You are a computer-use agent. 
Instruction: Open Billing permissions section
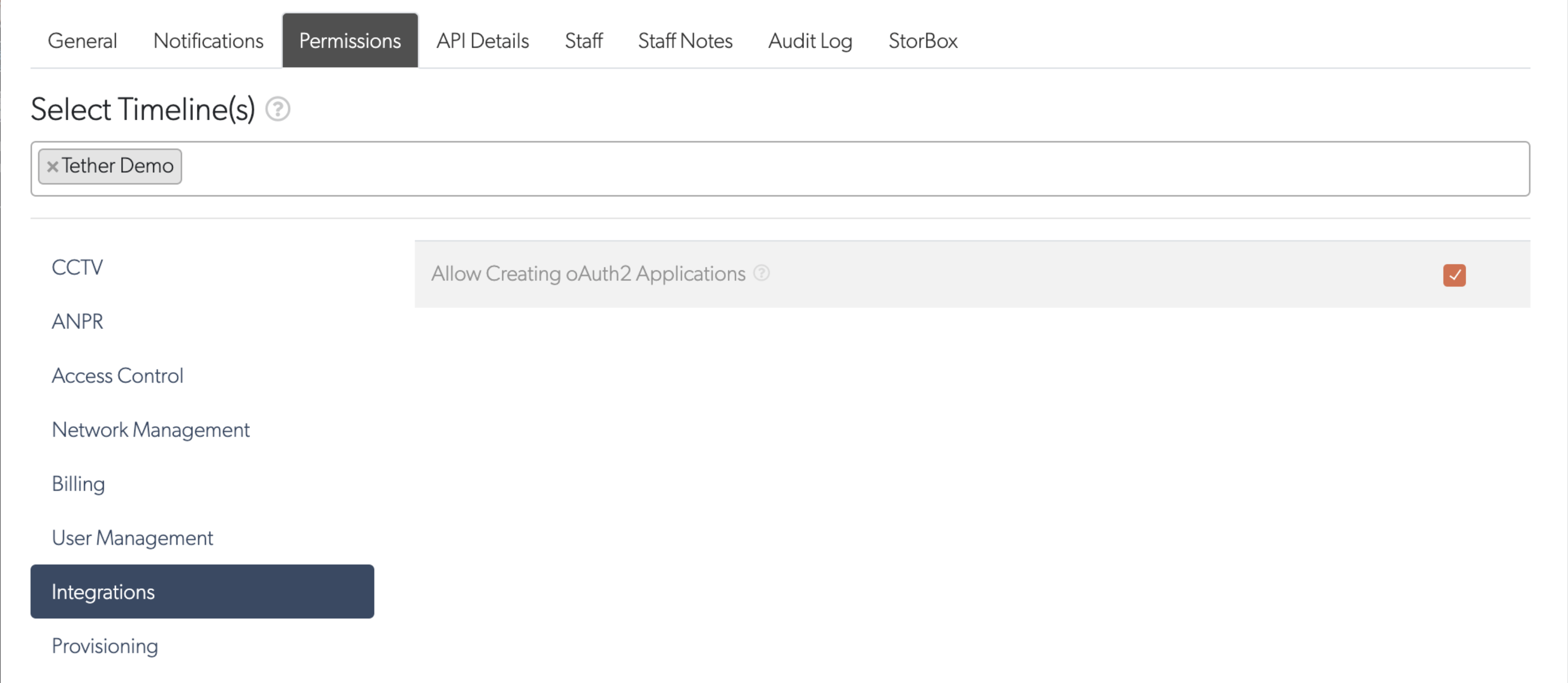(78, 484)
